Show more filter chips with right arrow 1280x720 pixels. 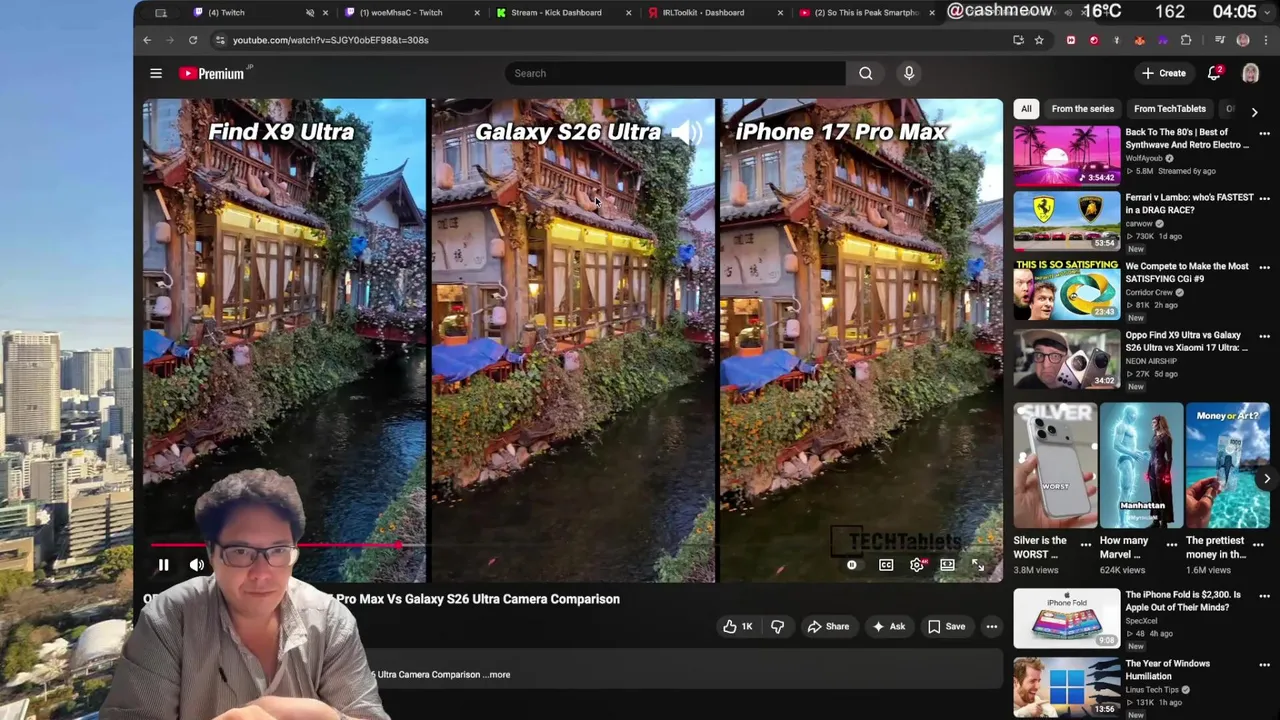click(x=1254, y=111)
